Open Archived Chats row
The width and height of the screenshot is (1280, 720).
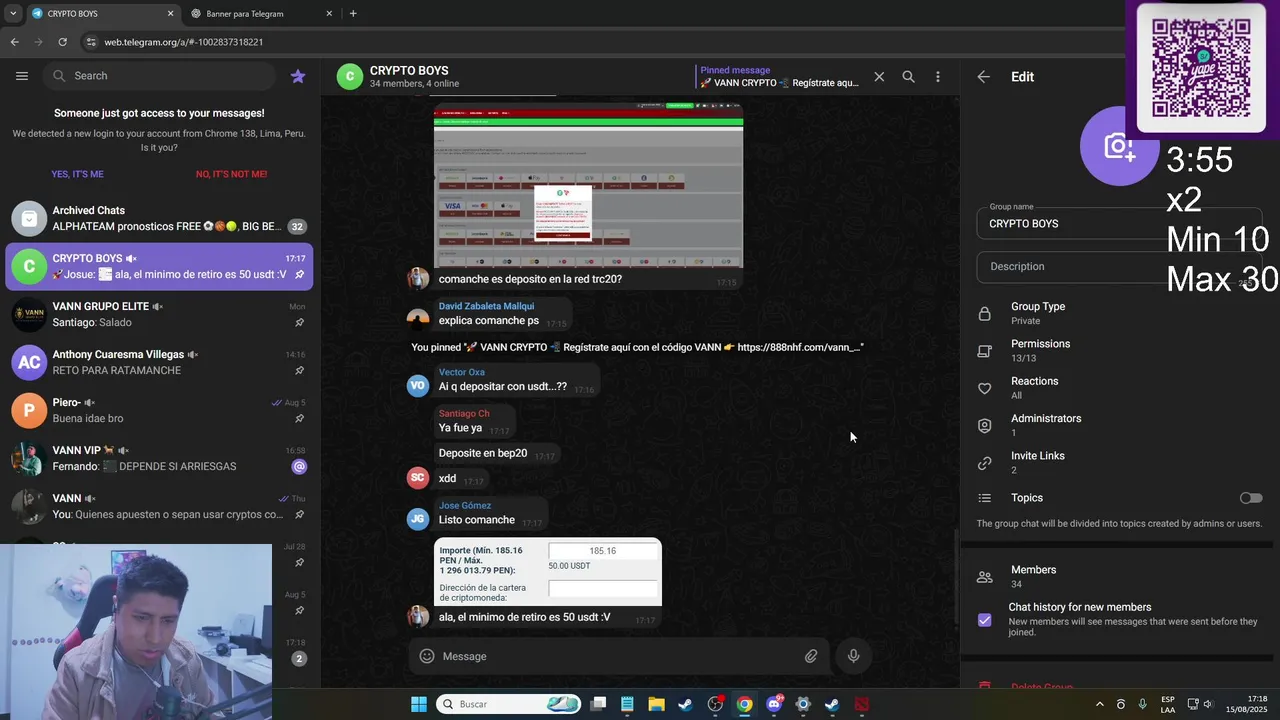[x=160, y=218]
